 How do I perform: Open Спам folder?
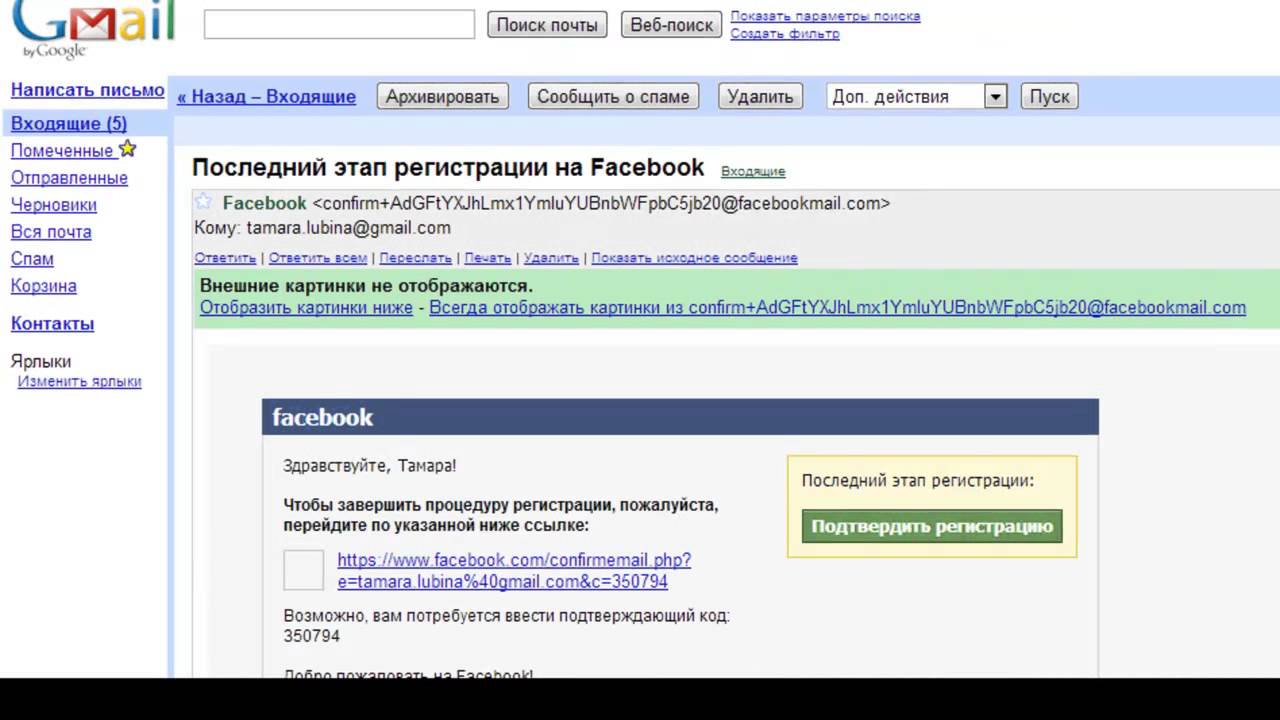tap(32, 259)
